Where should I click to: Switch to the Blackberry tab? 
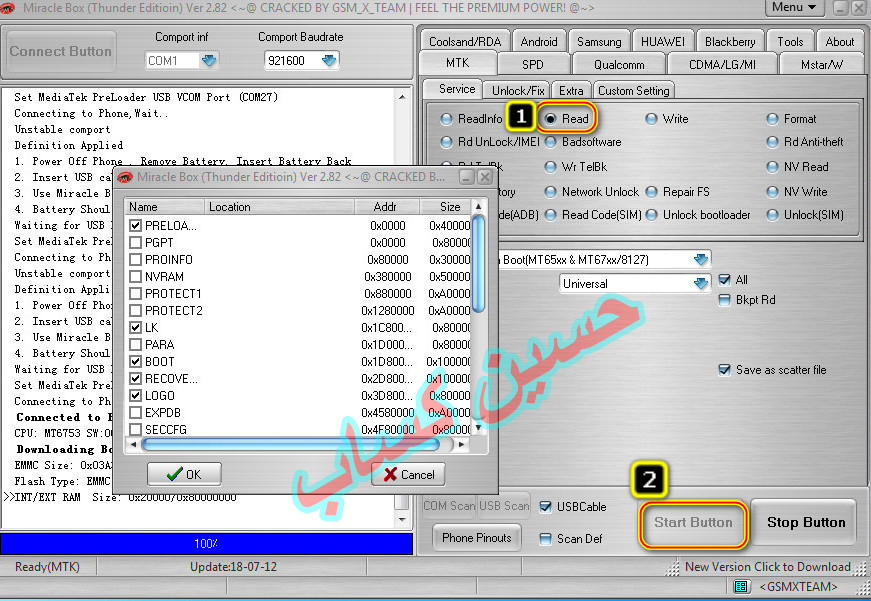point(730,42)
